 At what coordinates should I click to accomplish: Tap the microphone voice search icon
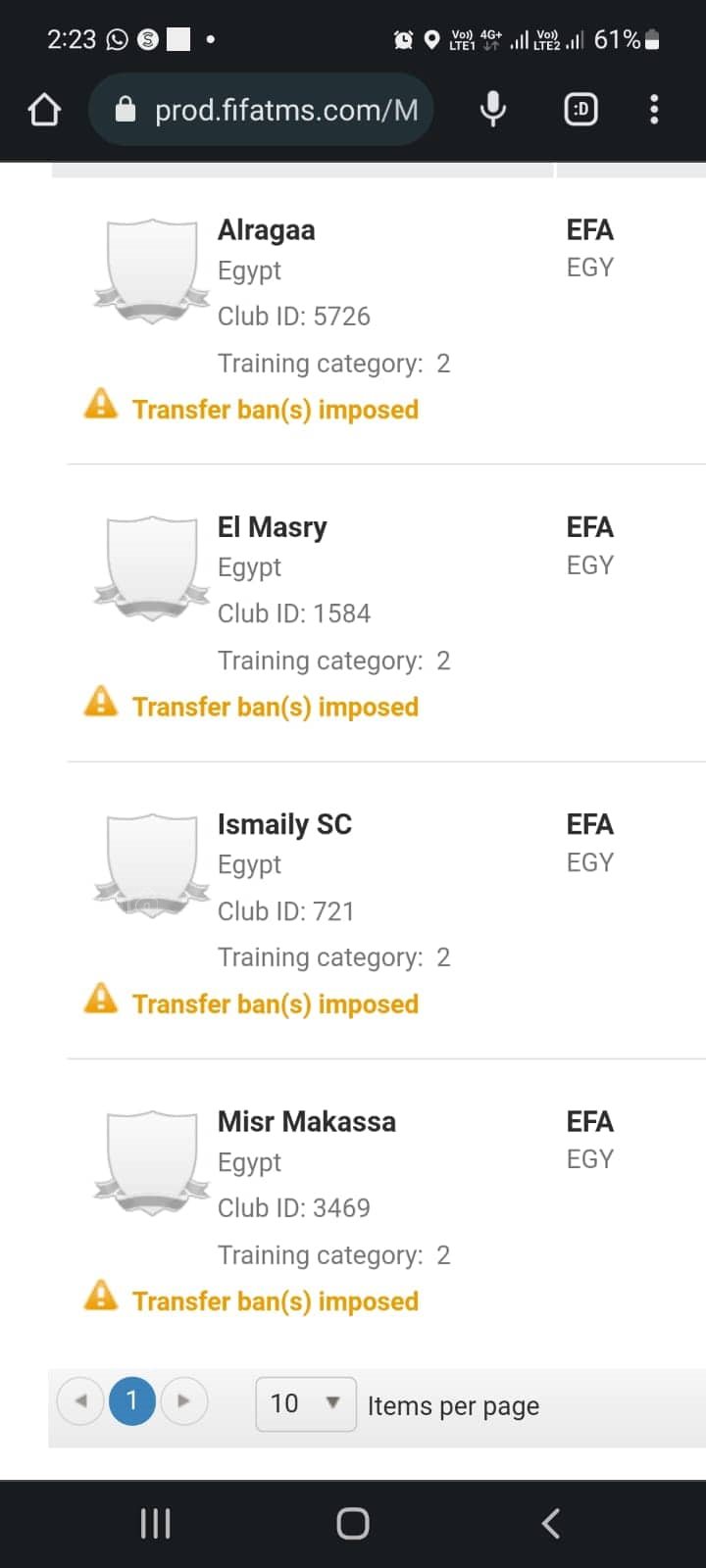click(493, 109)
